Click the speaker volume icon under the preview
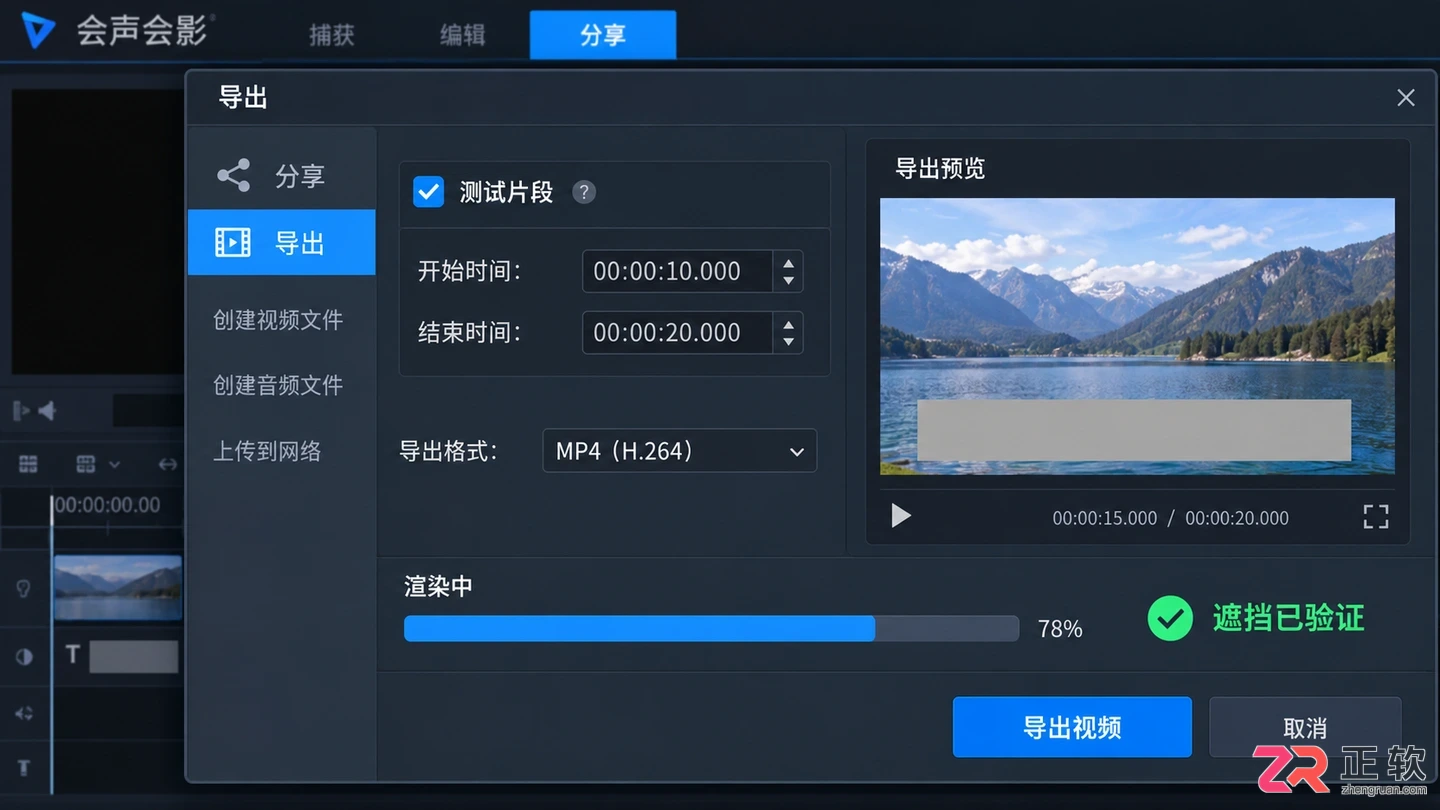1440x810 pixels. (46, 411)
